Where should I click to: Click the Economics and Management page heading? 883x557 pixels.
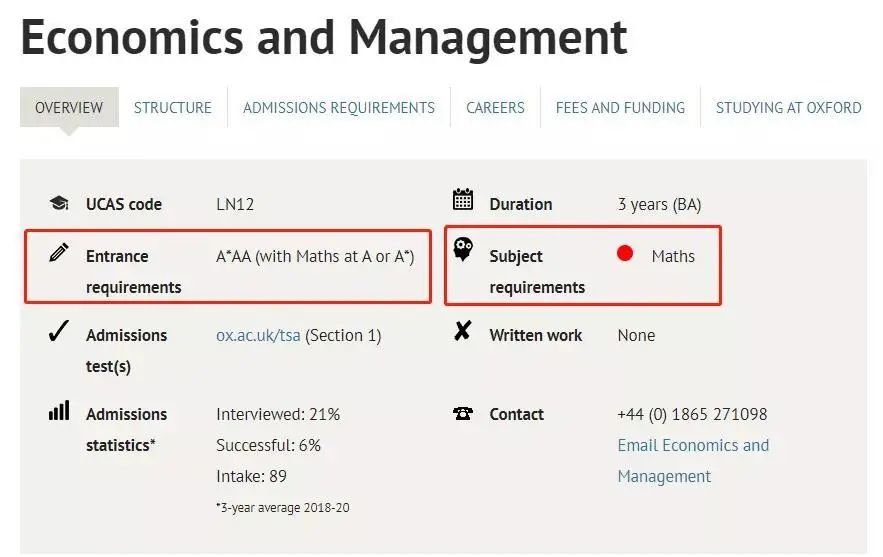pyautogui.click(x=324, y=37)
